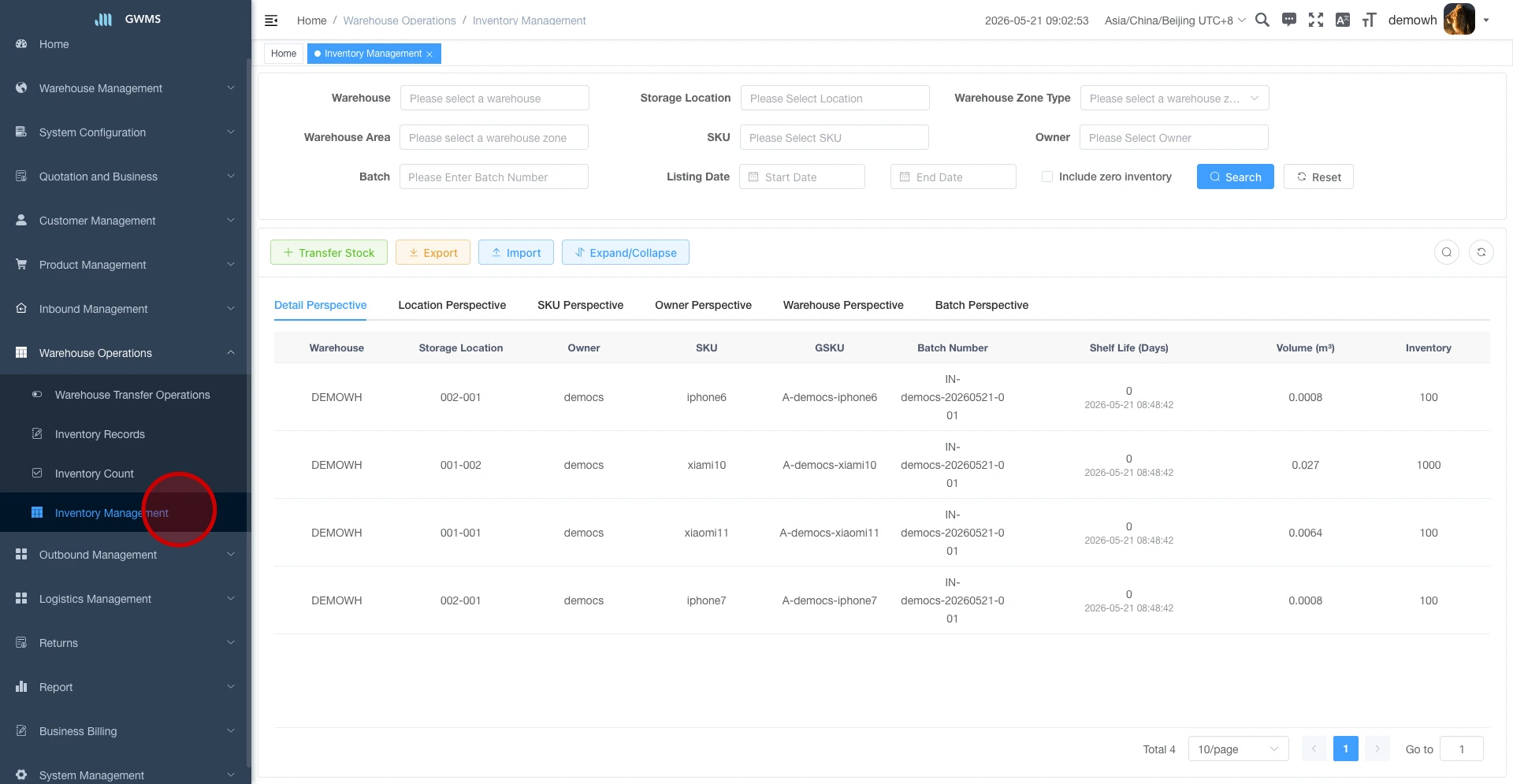Viewport: 1513px width, 784px height.
Task: Switch to Batch Perspective tab
Action: (982, 305)
